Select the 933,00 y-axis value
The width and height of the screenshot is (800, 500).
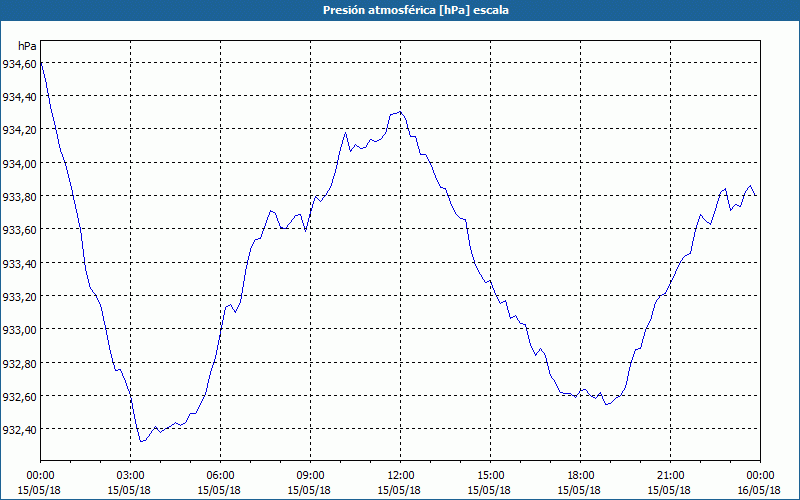pos(19,330)
